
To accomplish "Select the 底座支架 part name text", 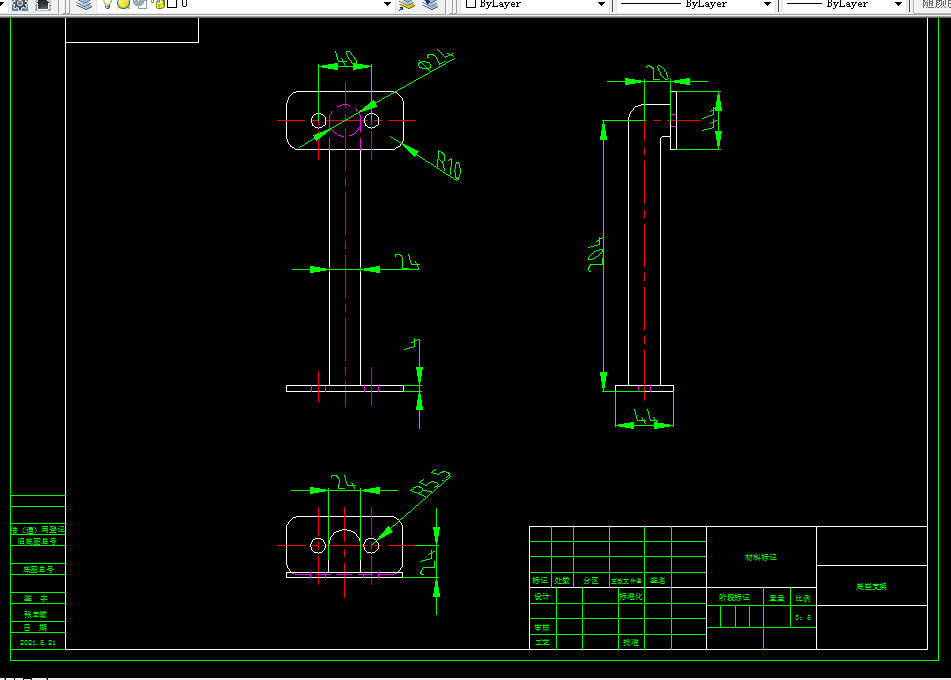I will coord(872,587).
